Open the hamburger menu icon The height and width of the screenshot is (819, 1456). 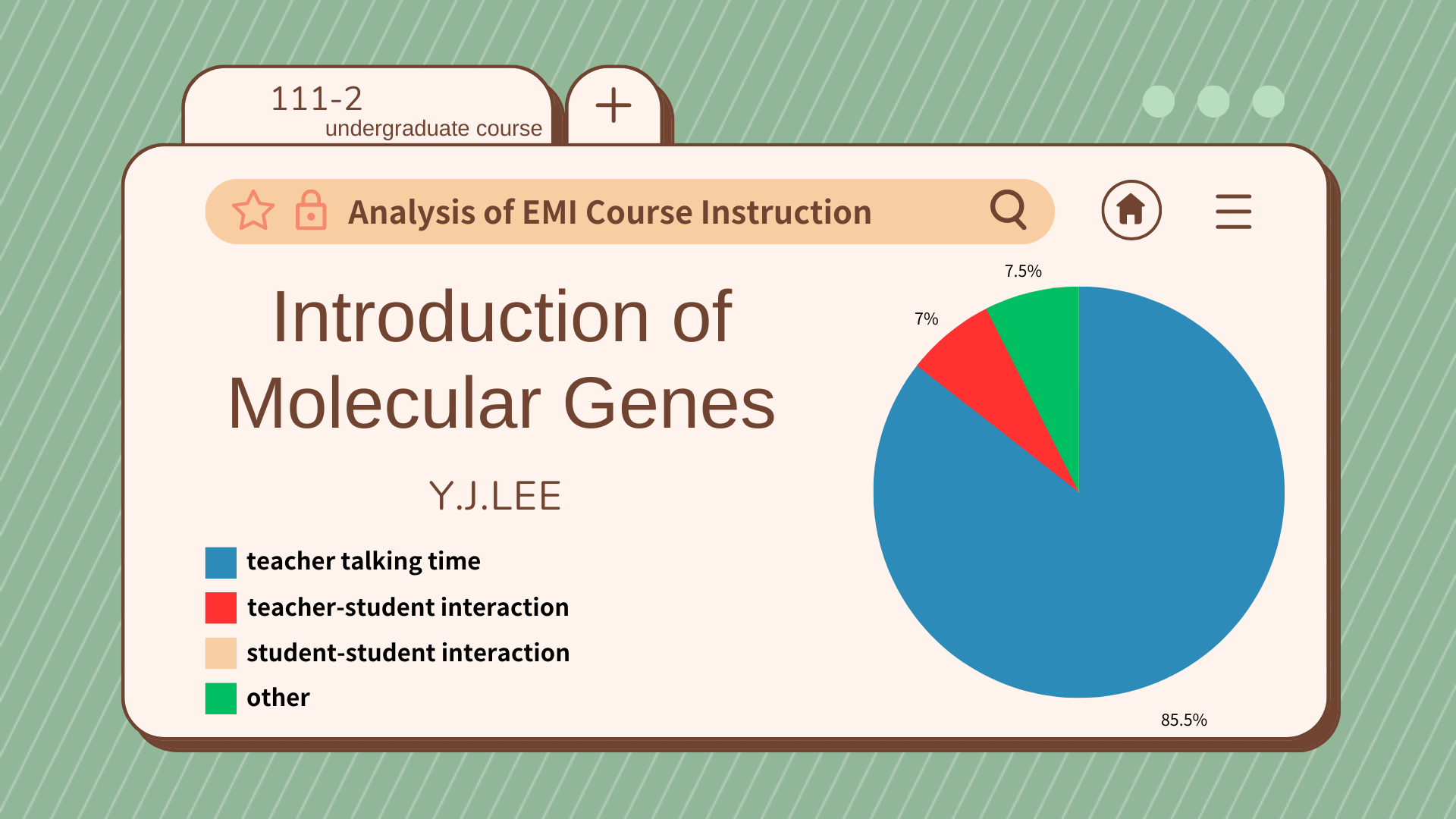point(1233,211)
